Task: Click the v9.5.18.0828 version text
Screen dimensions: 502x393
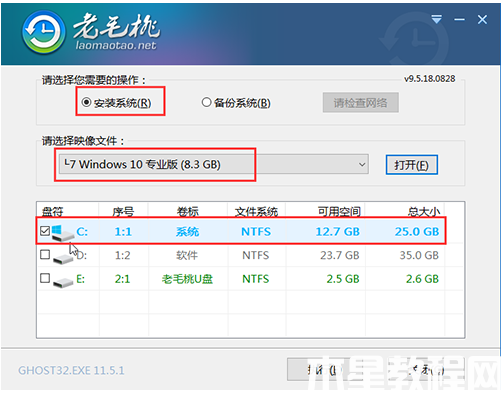Action: [430, 79]
